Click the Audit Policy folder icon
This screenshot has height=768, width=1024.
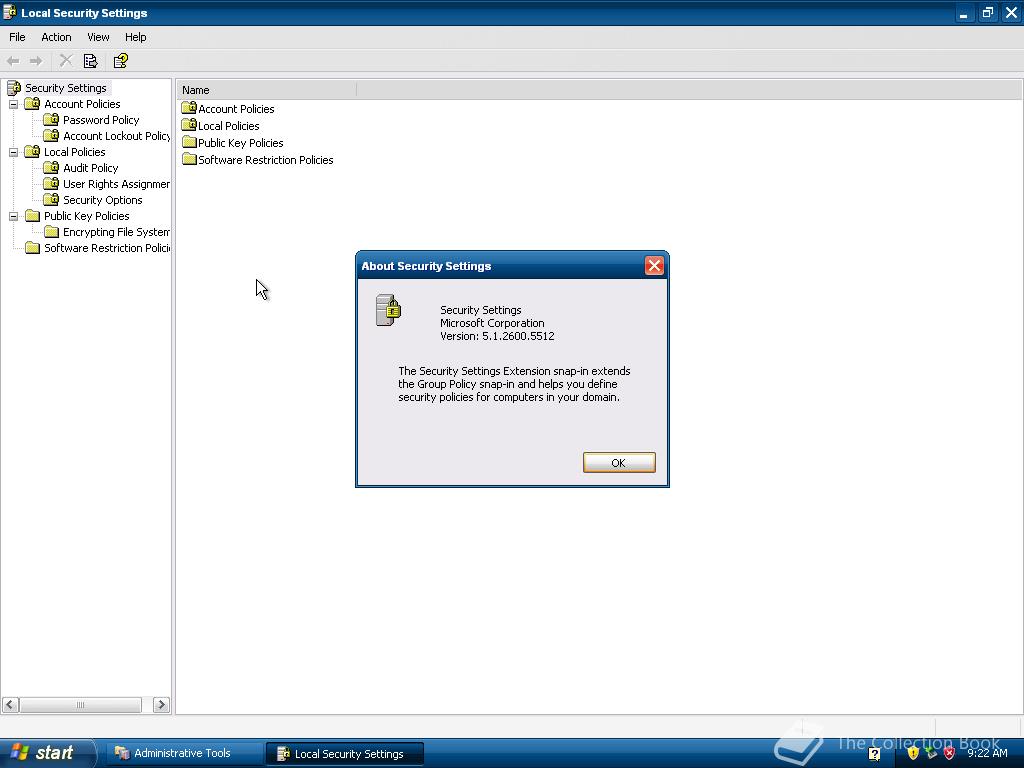tap(51, 168)
